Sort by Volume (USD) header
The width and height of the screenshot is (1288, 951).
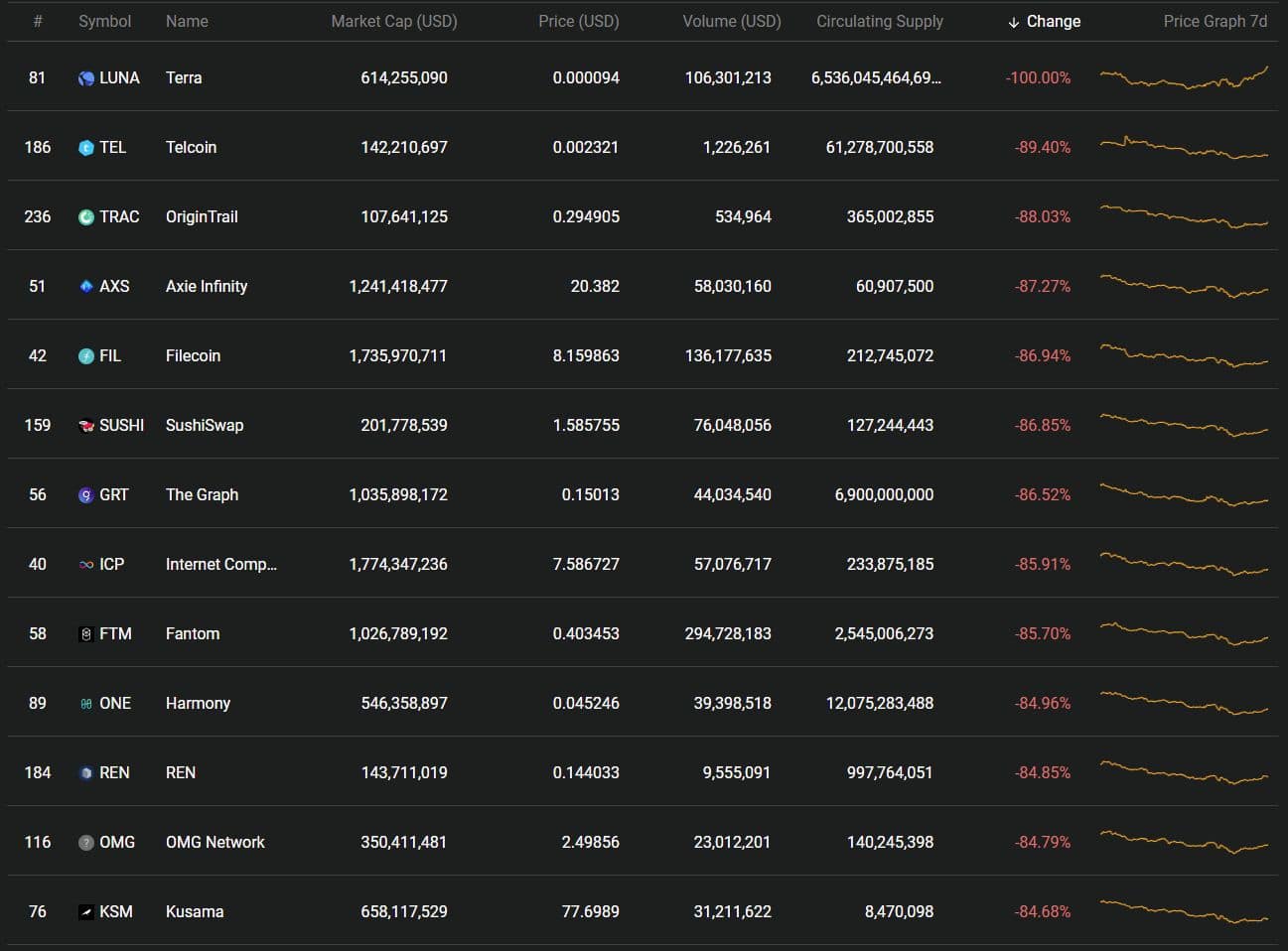[x=732, y=21]
